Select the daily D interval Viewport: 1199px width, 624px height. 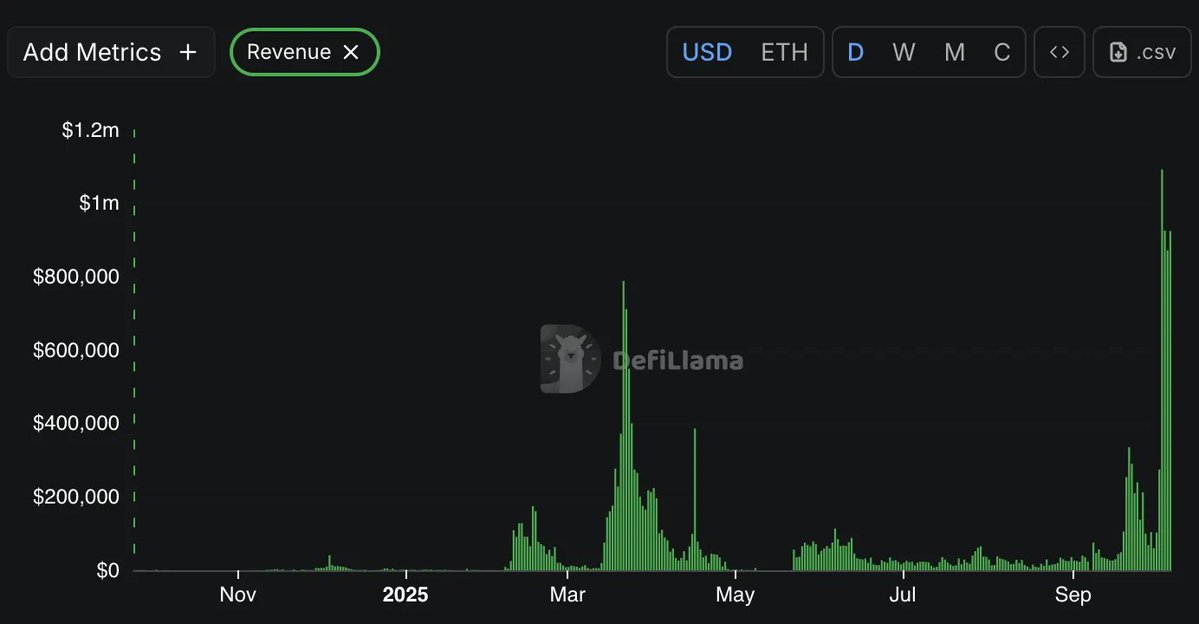click(x=856, y=52)
